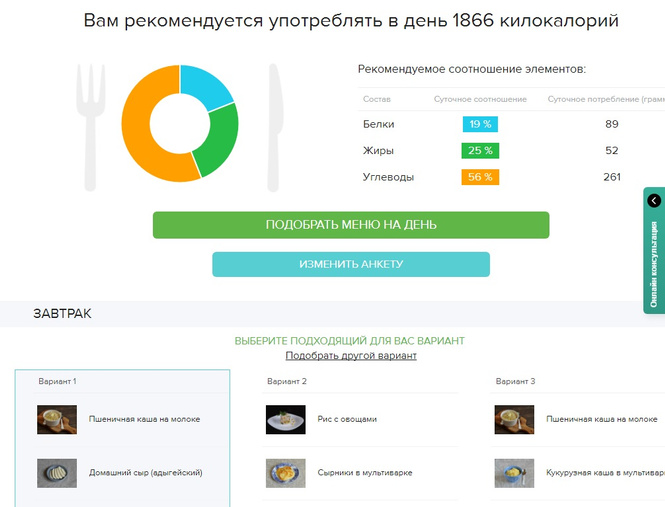Click the Кукурузная каша в мультиварке dish name
665x507 pixels.
(605, 473)
